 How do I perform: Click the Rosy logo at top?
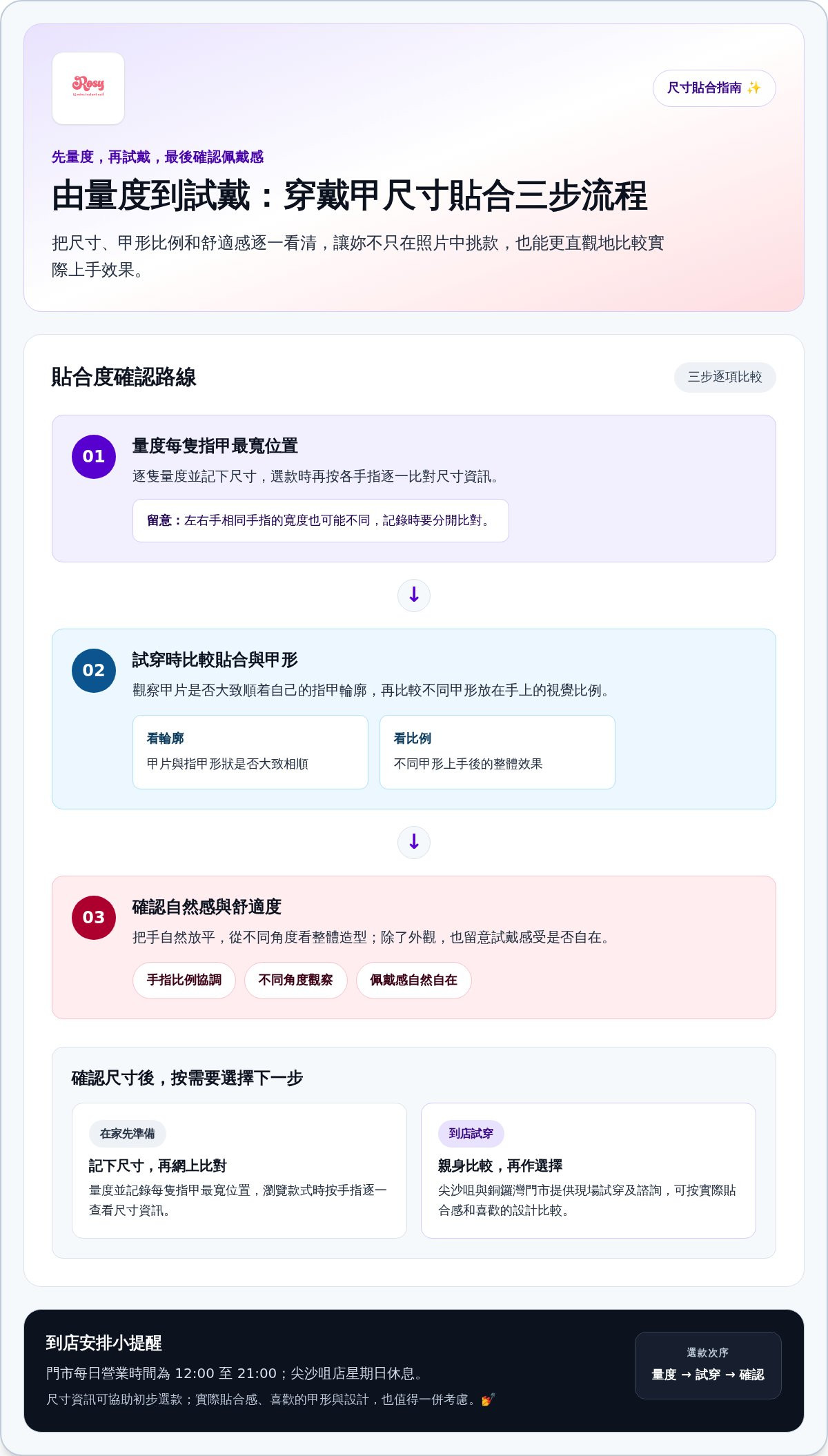click(88, 88)
